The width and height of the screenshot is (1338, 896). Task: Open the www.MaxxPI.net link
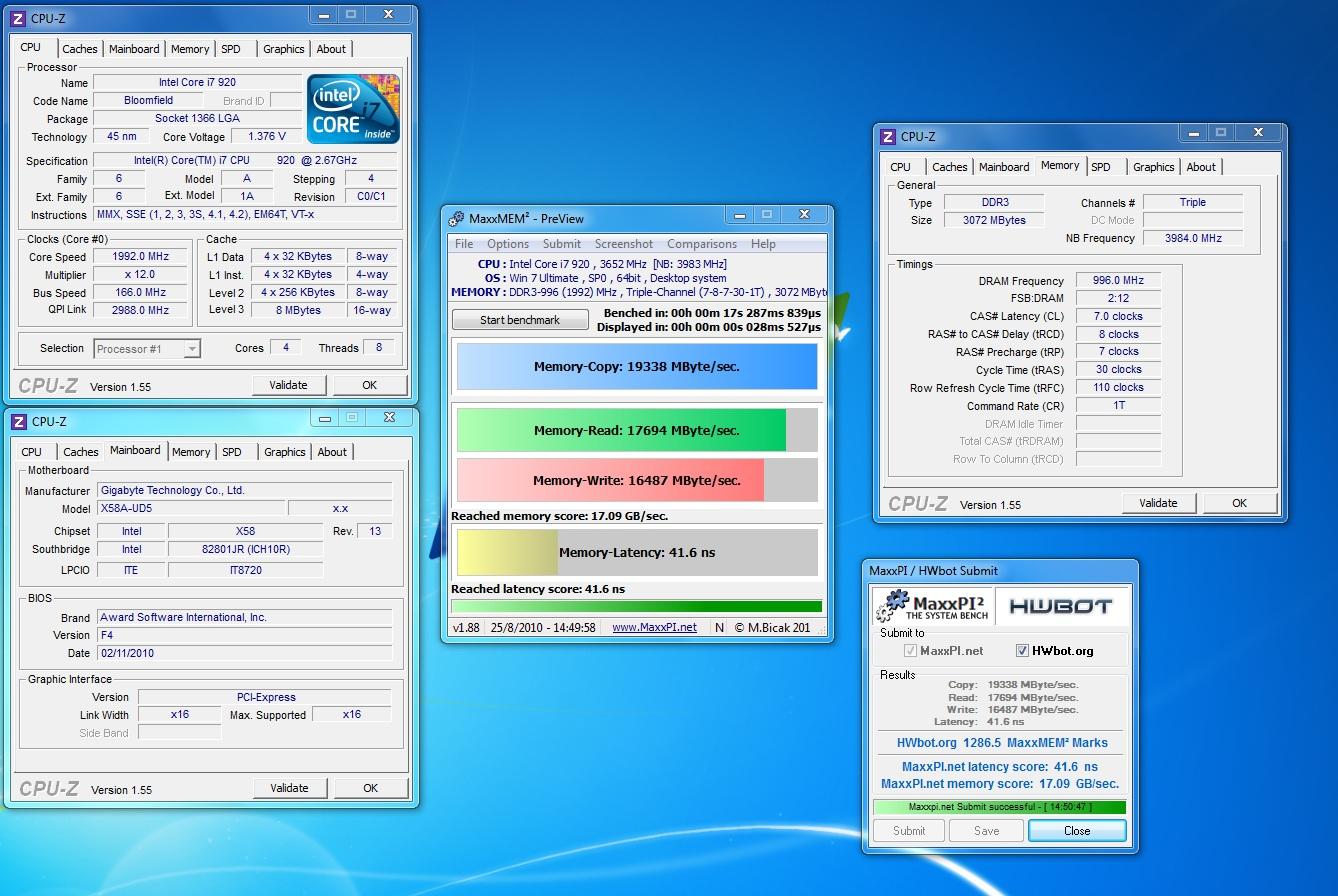[x=654, y=627]
